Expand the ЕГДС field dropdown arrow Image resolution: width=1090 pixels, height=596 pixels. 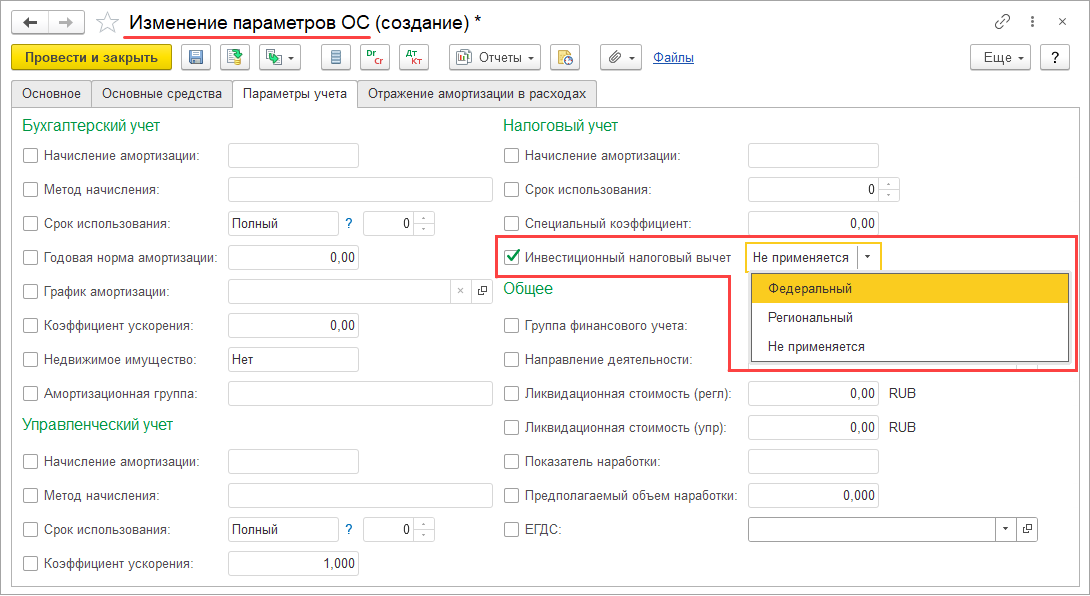click(1003, 529)
